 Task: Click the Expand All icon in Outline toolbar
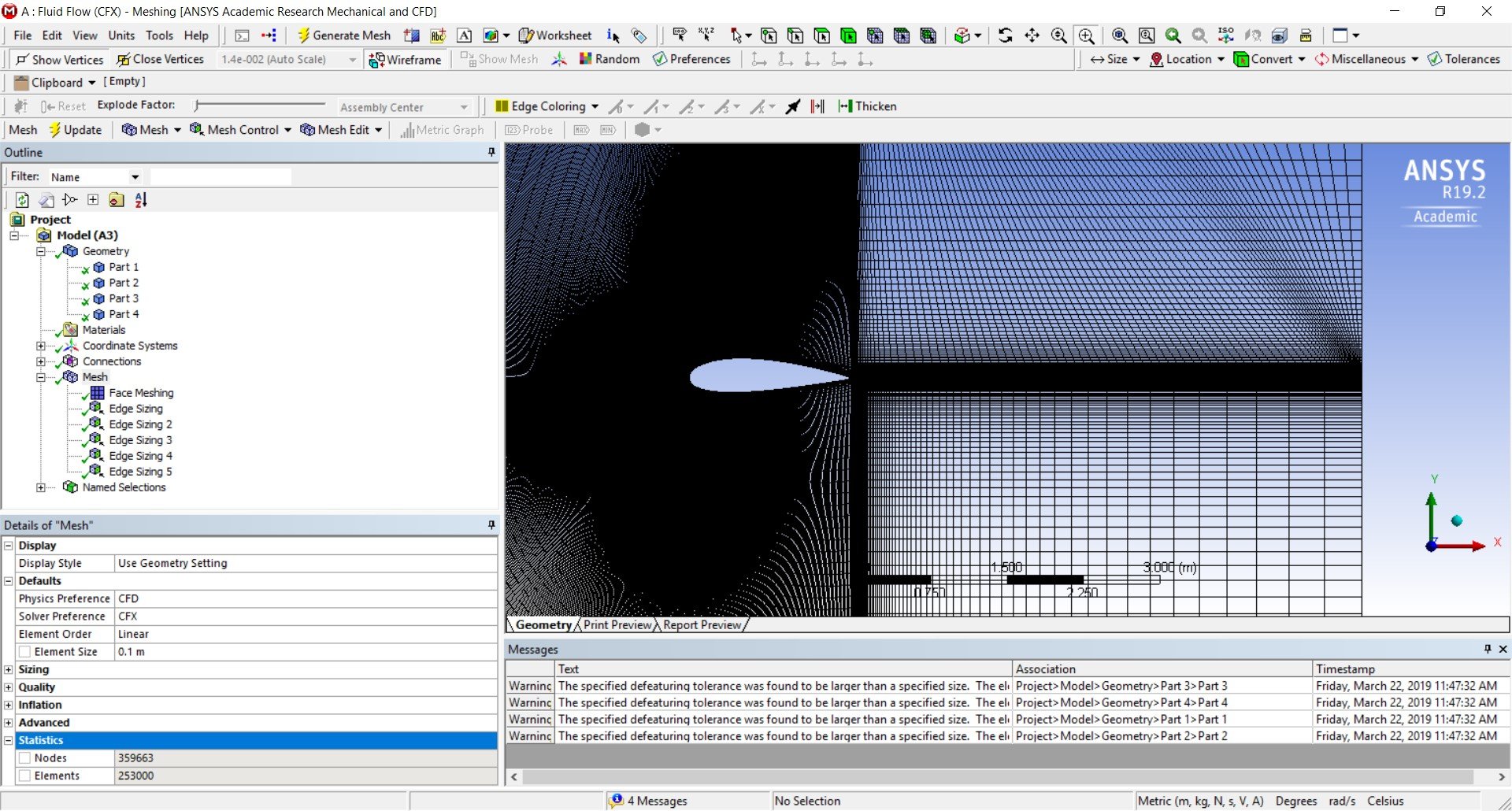point(93,200)
